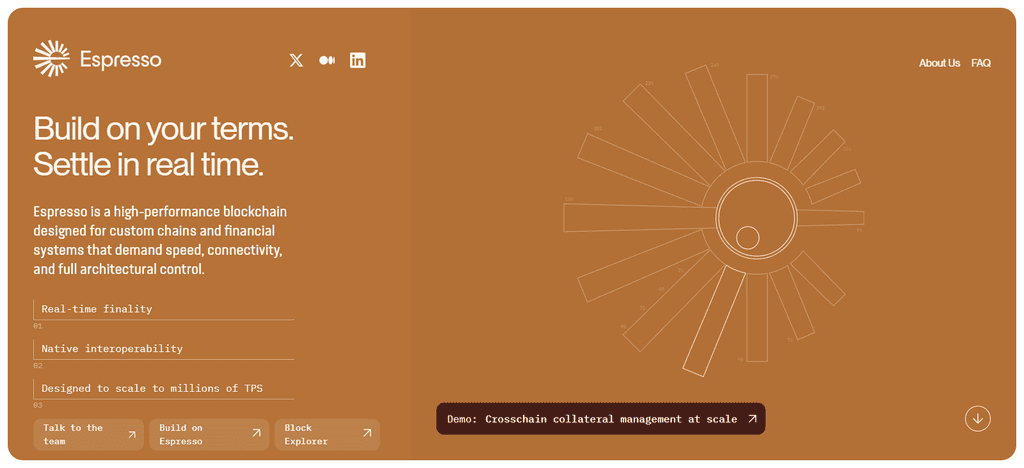Click the arrow icon in Talk to the team
1024x468 pixels.
[x=131, y=434]
